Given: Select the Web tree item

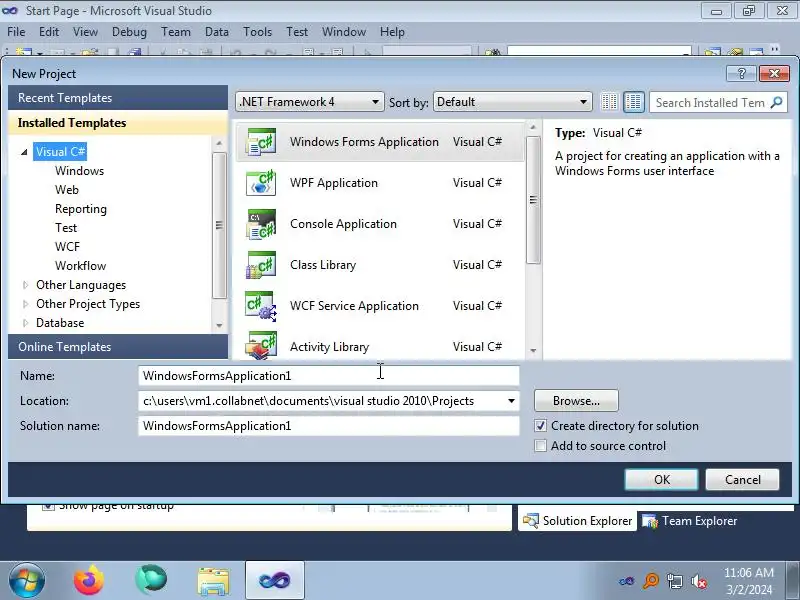Looking at the screenshot, I should pos(67,190).
